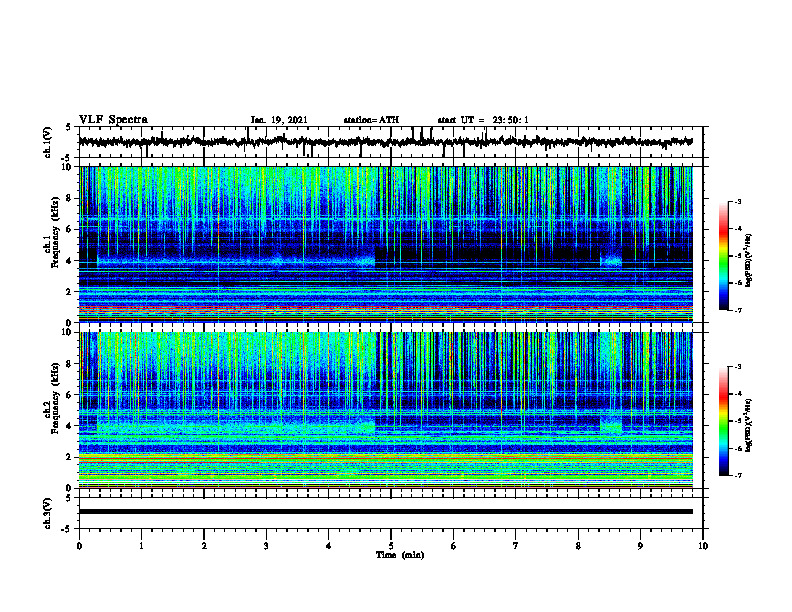Click the "ch.1(V)" waveform axis label
The image size is (792, 612).
tap(47, 142)
